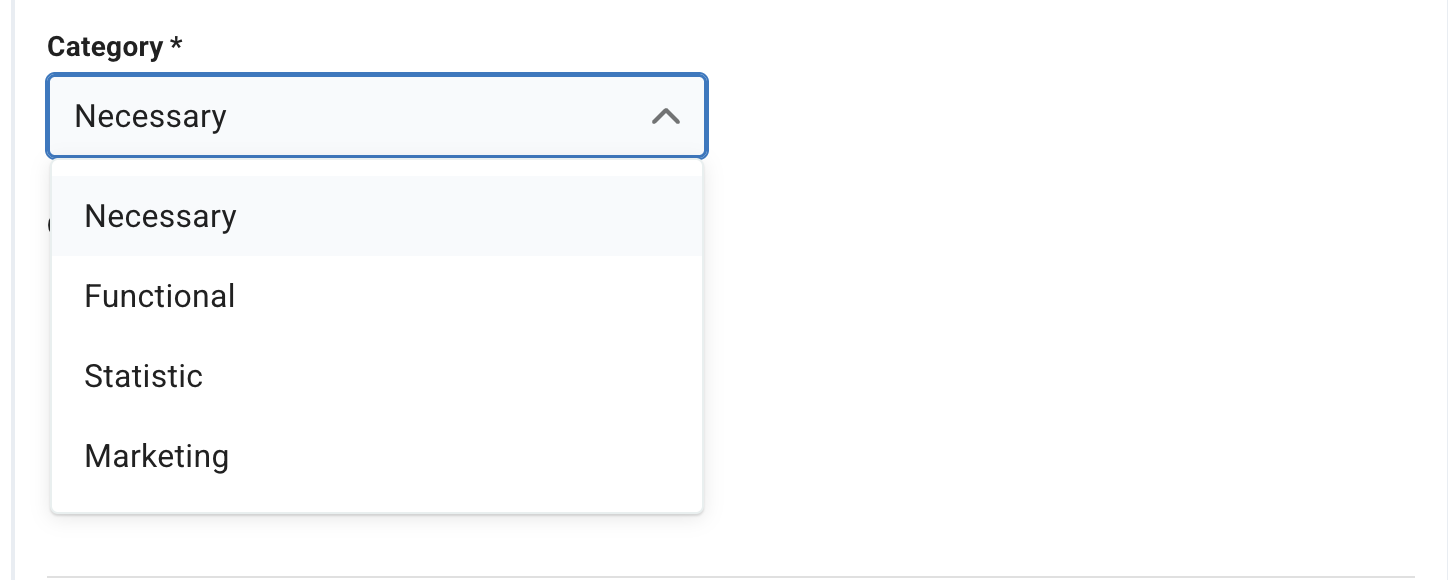Select the Functional option

pos(160,296)
